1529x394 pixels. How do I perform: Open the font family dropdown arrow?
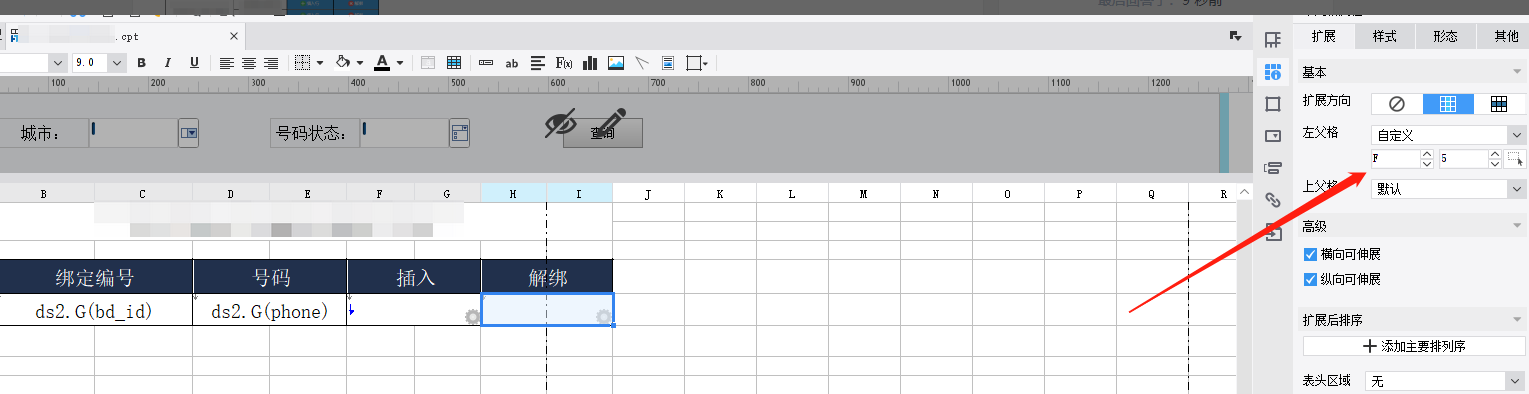pos(57,63)
